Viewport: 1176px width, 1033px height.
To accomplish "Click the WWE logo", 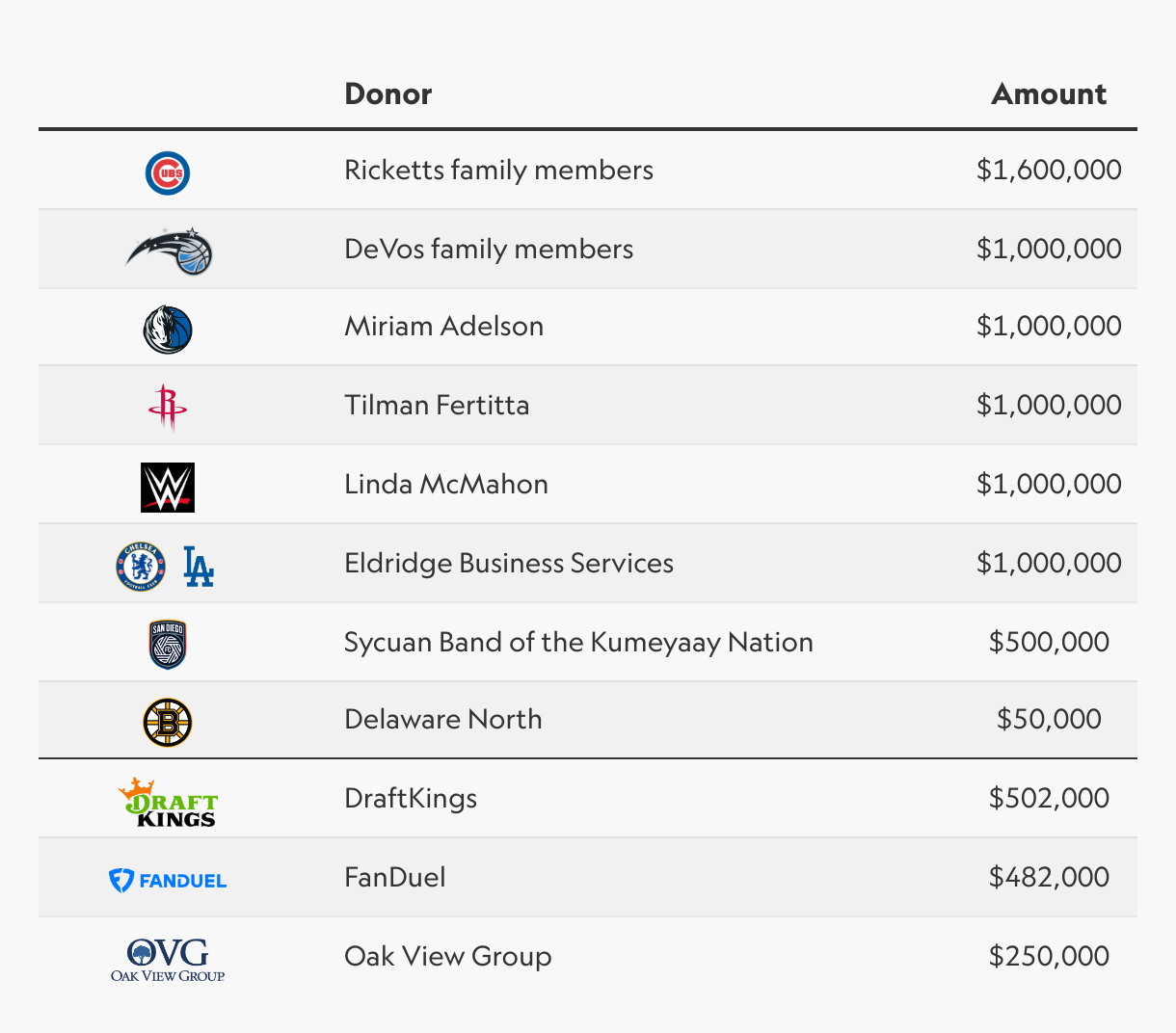I will tap(168, 487).
